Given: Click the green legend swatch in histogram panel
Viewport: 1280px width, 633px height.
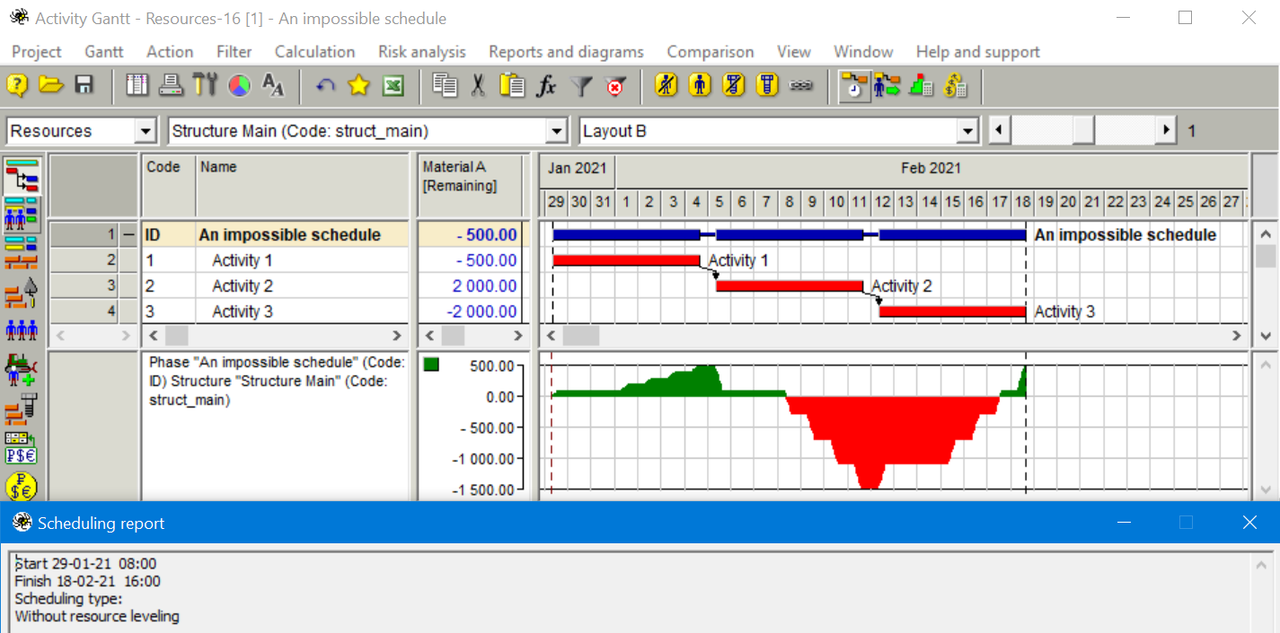Looking at the screenshot, I should point(431,365).
